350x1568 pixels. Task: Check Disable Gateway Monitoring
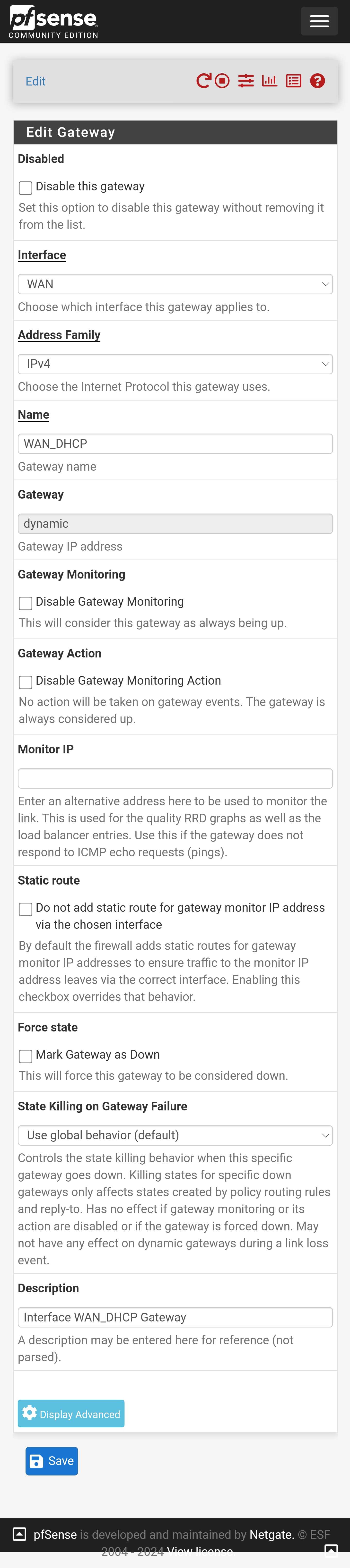[26, 603]
